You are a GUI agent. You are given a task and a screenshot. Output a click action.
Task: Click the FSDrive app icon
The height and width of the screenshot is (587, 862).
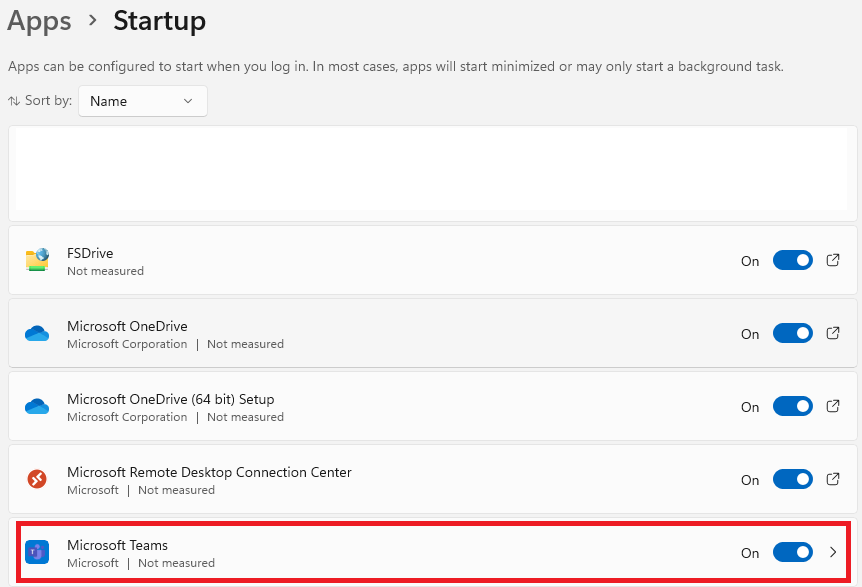click(x=37, y=259)
